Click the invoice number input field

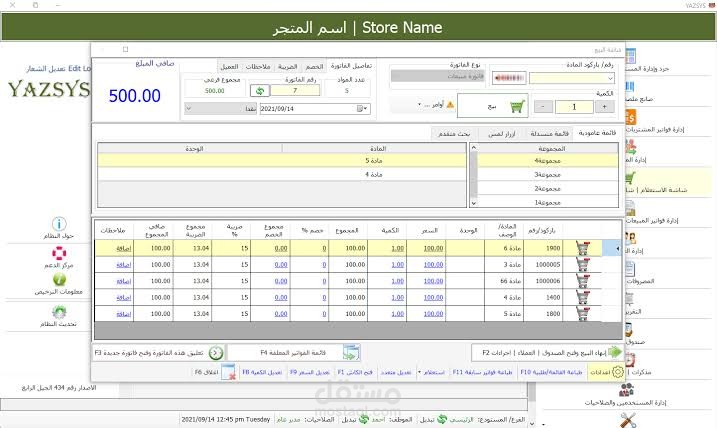[295, 91]
